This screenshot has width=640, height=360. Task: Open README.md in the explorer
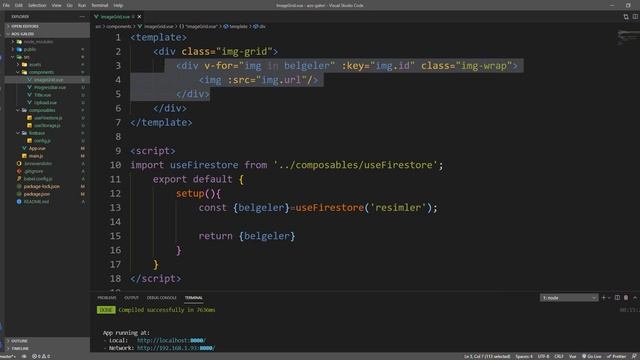click(x=47, y=202)
